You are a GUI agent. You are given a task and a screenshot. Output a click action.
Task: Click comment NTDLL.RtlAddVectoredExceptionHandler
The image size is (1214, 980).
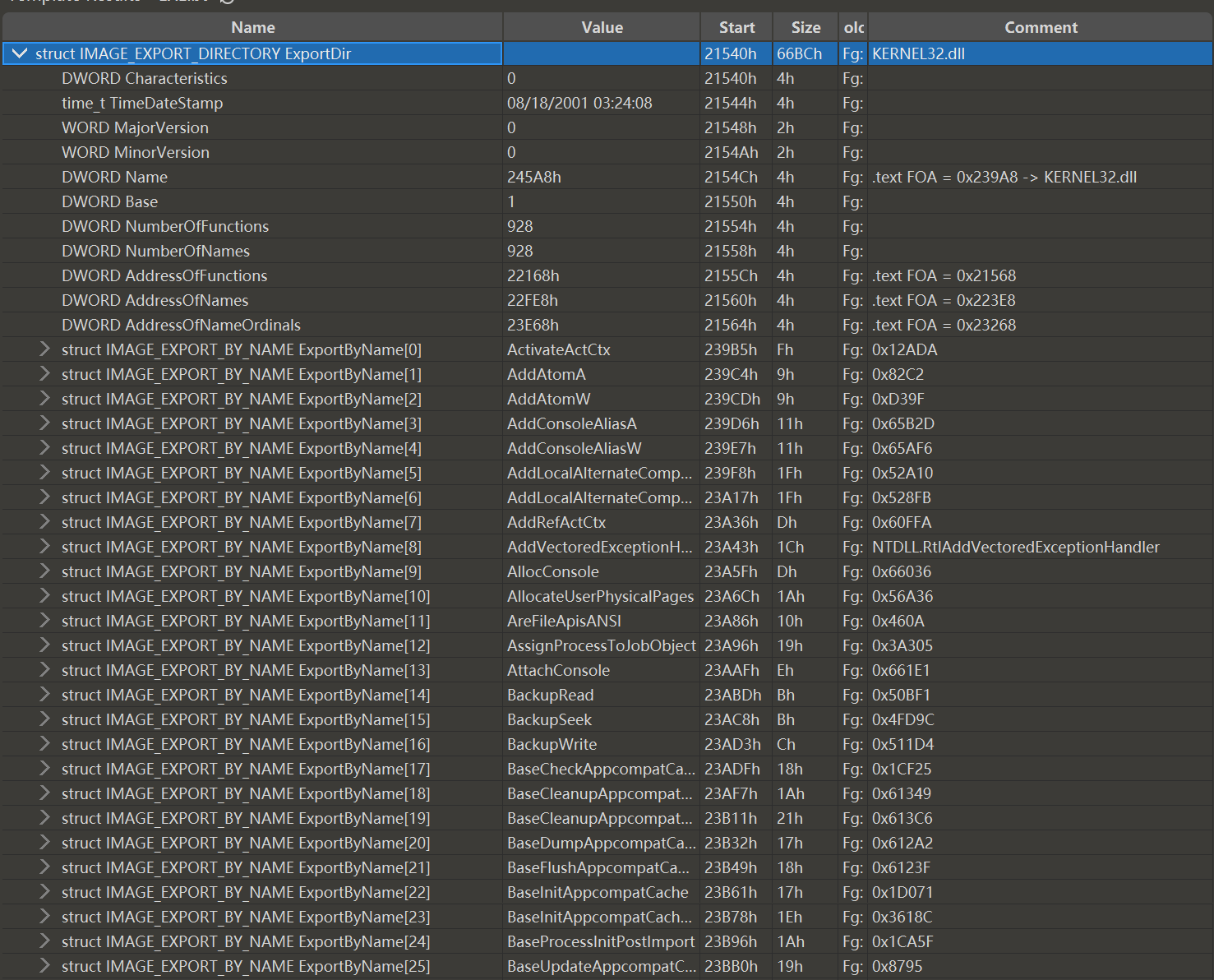click(x=1016, y=547)
